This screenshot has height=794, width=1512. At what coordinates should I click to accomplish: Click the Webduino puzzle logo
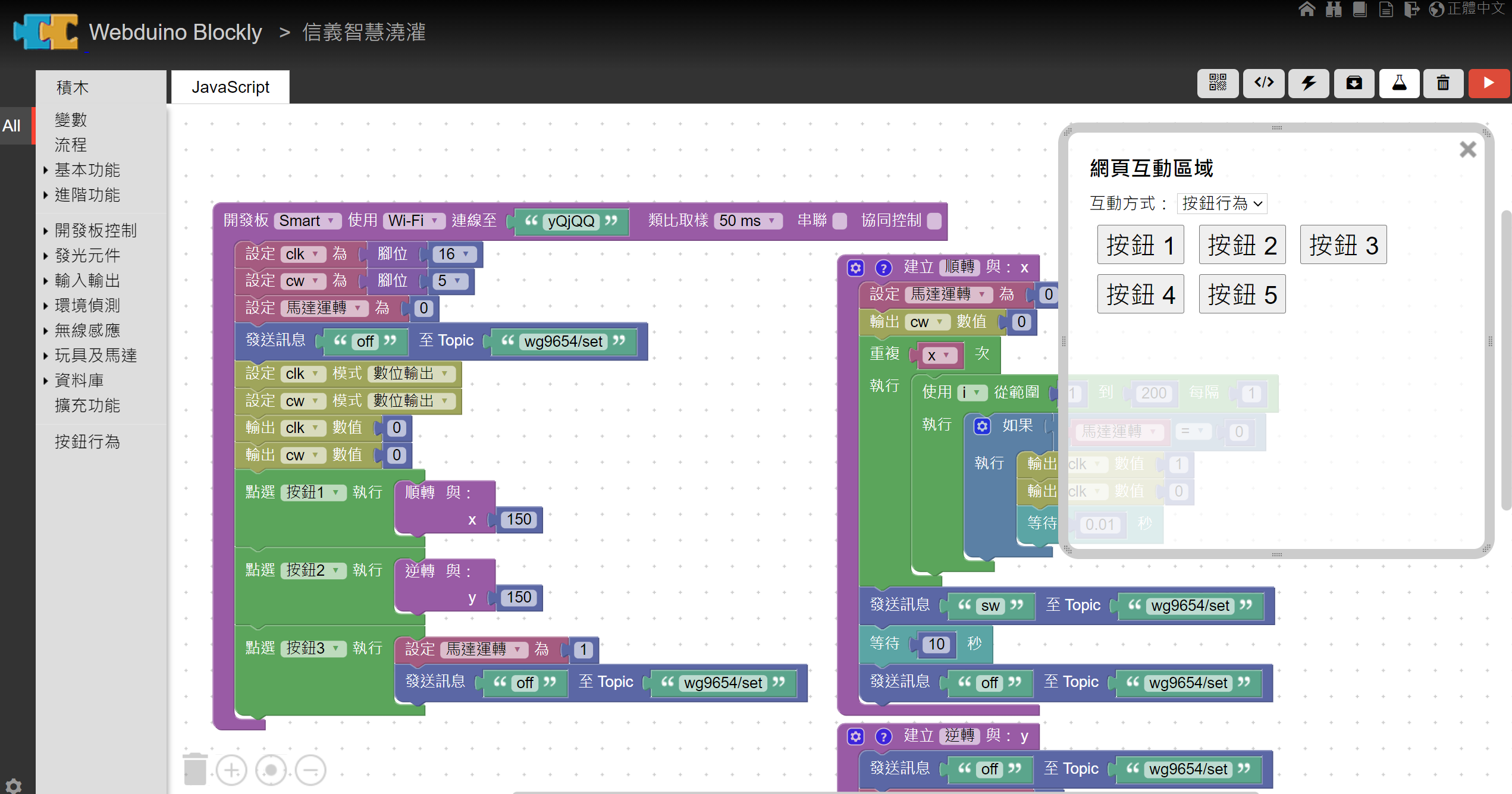(46, 32)
